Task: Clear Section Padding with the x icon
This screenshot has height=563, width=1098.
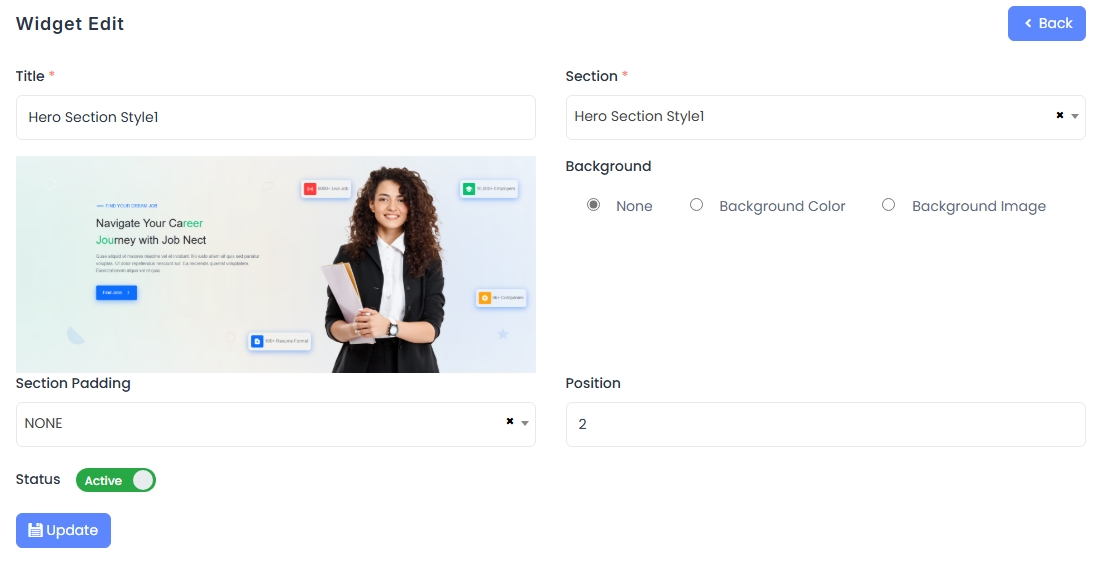Action: point(510,421)
